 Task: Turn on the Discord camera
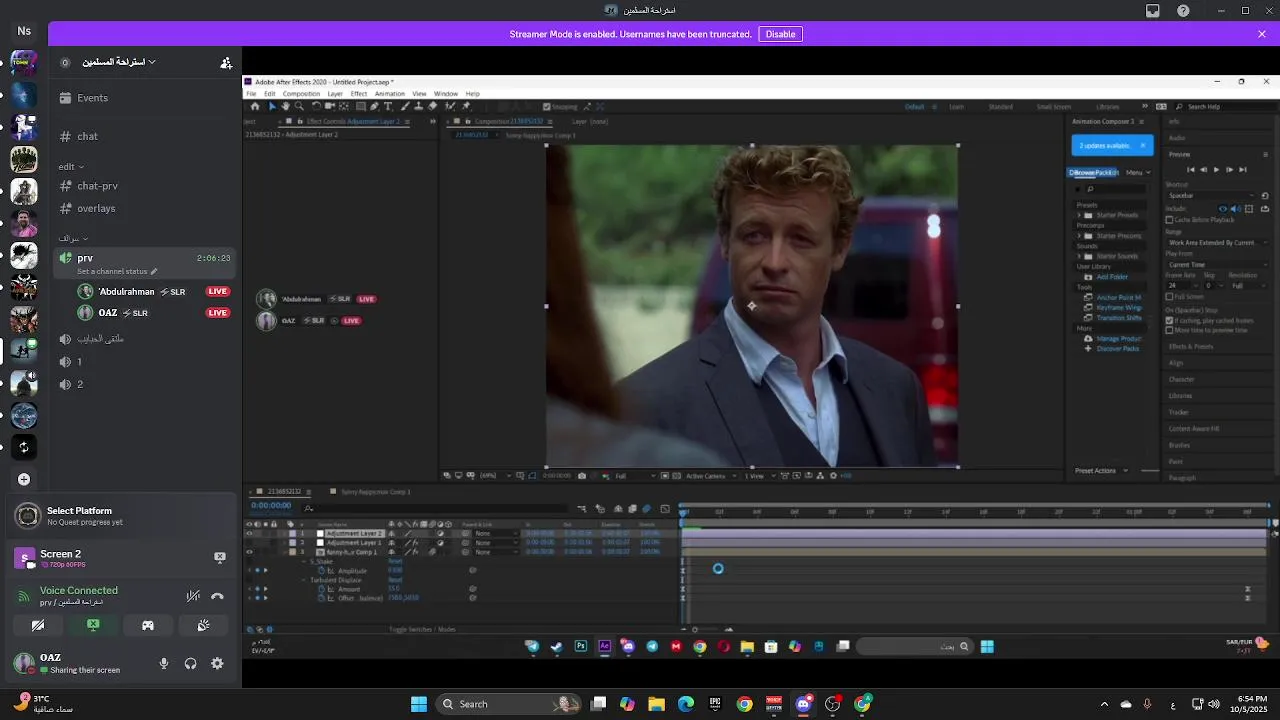[x=38, y=625]
